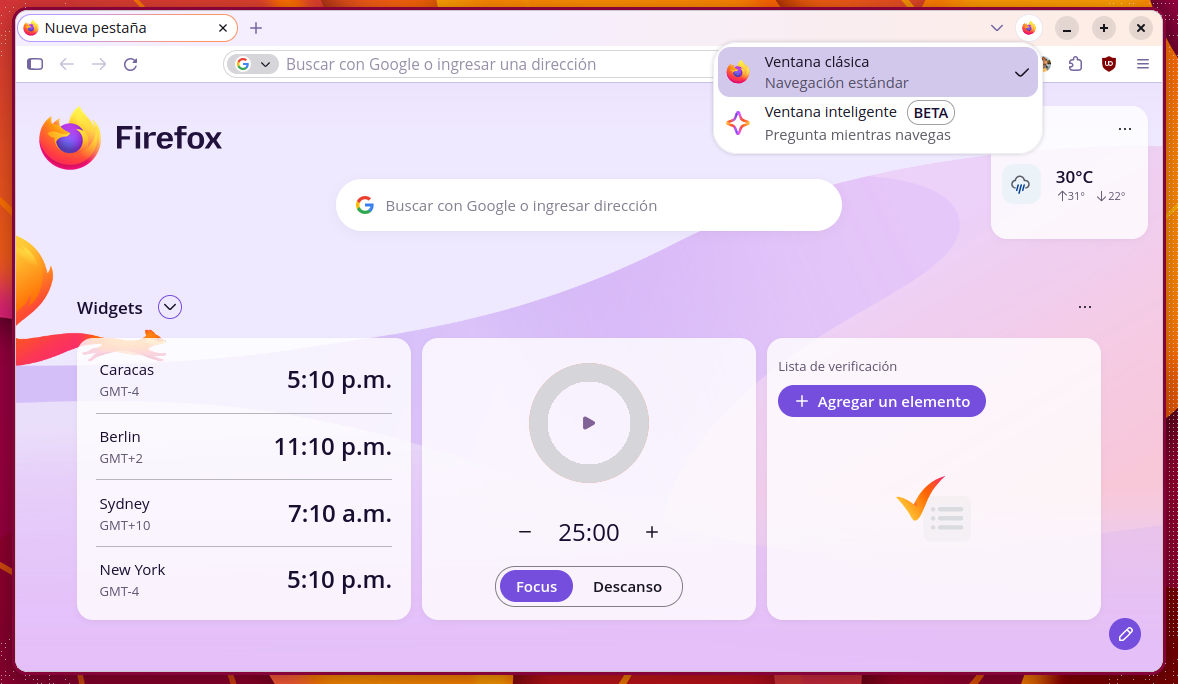This screenshot has height=684, width=1178.
Task: Click the sidebar toggle icon in toolbar
Action: point(35,64)
